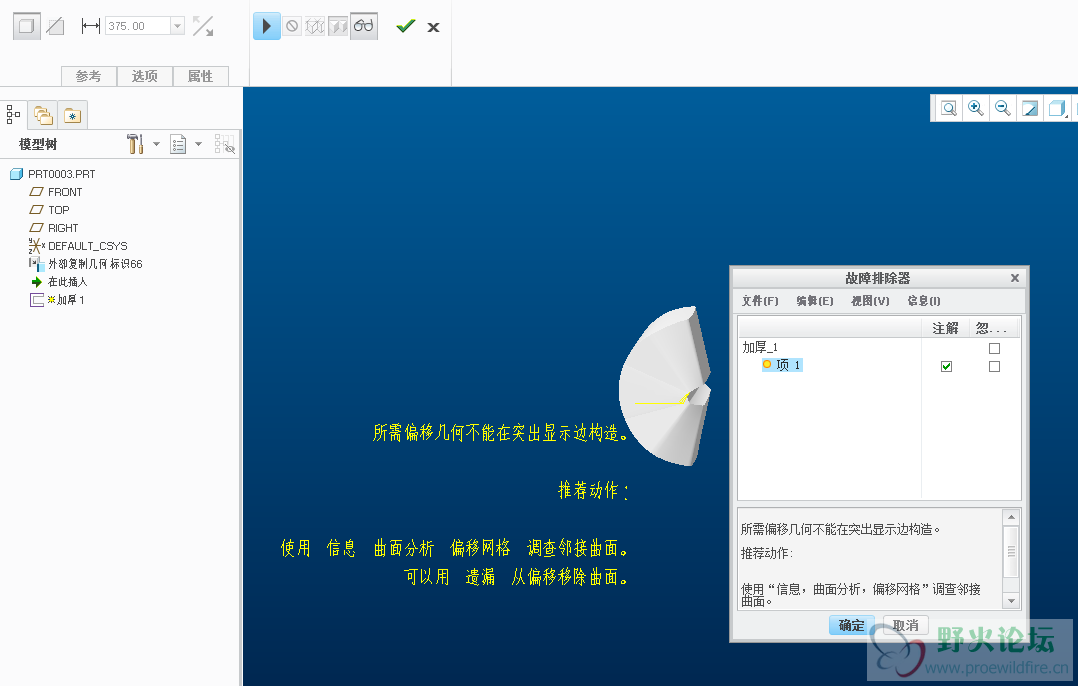This screenshot has height=686, width=1078.
Task: Switch to the folder browser navigator tab
Action: click(x=43, y=115)
